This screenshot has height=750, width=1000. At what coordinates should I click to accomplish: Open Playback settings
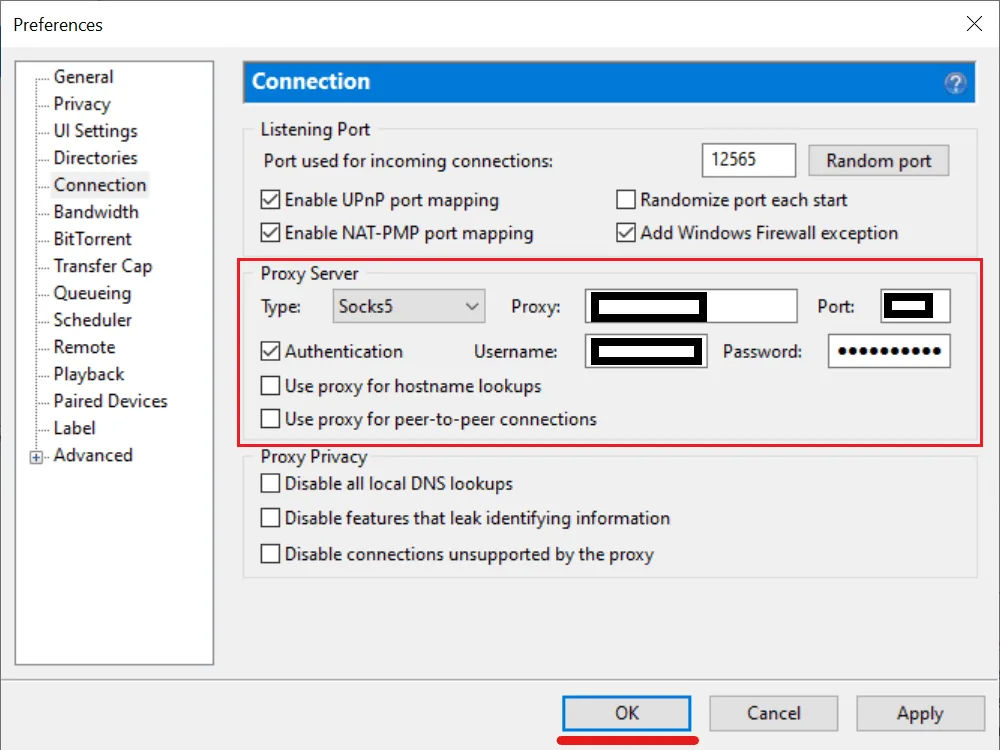click(x=89, y=374)
